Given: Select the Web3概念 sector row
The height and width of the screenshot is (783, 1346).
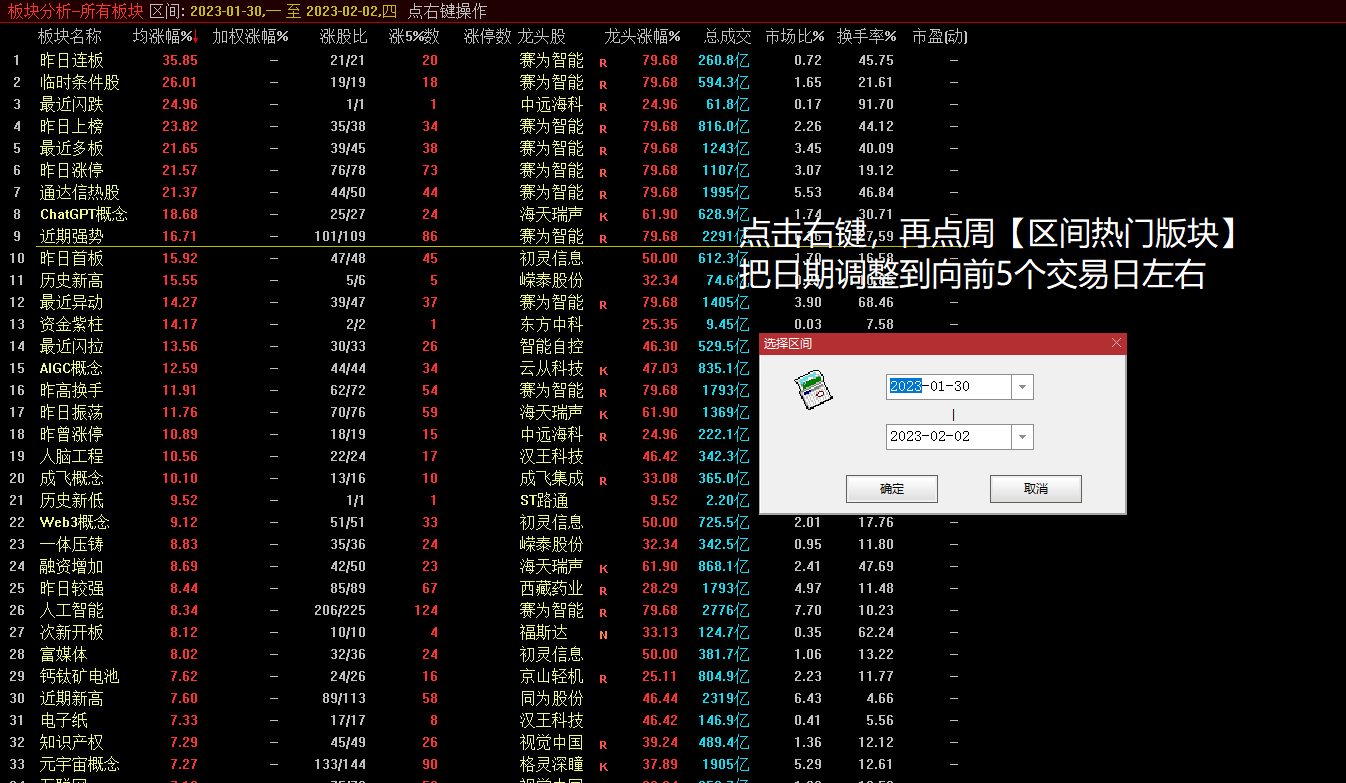Looking at the screenshot, I should click(74, 522).
